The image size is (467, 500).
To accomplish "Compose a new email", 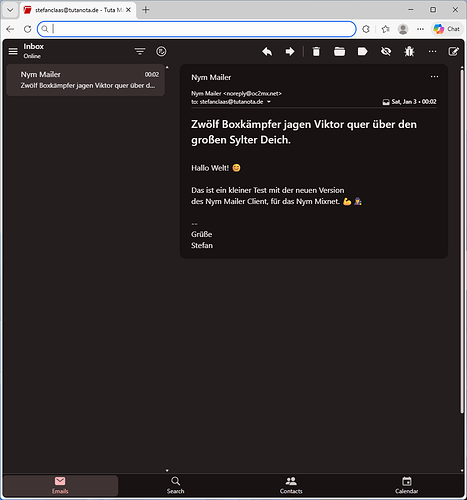I will pos(453,51).
